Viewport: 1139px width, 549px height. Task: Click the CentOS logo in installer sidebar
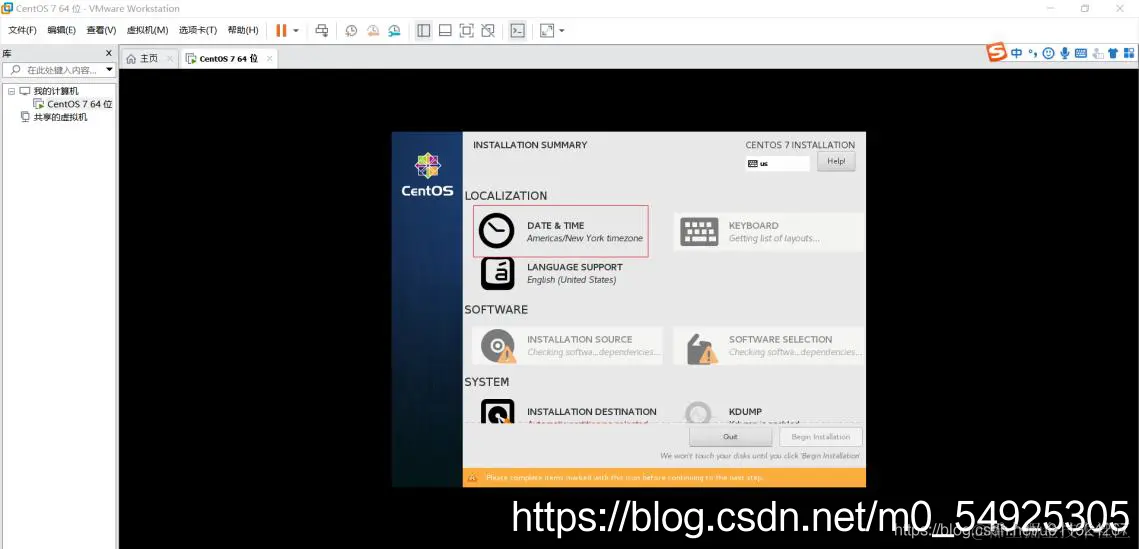tap(427, 175)
